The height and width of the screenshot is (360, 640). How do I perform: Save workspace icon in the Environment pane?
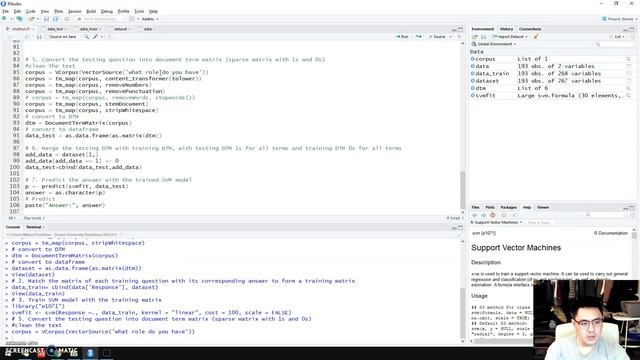pyautogui.click(x=483, y=37)
